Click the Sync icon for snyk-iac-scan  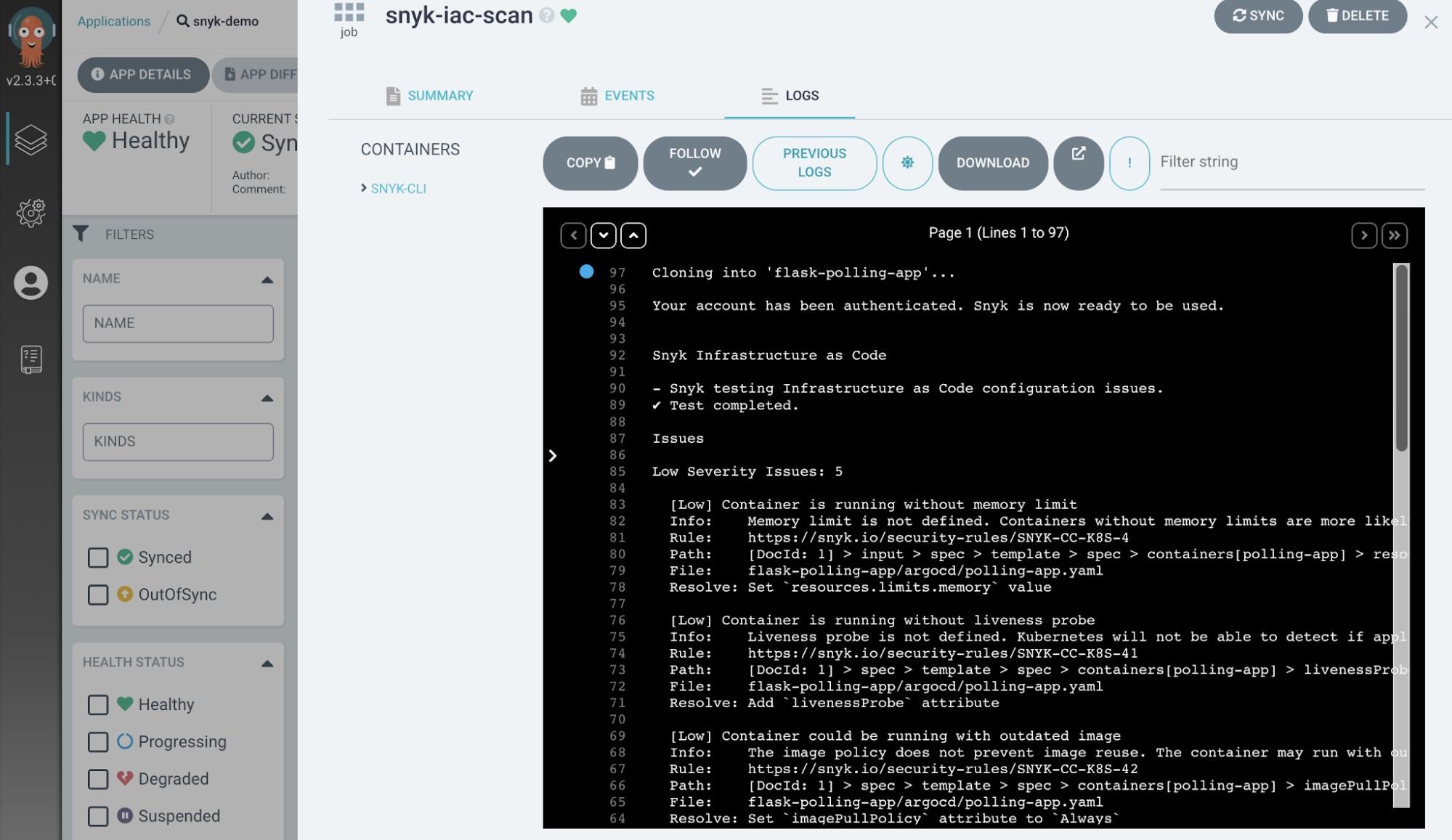point(1258,15)
